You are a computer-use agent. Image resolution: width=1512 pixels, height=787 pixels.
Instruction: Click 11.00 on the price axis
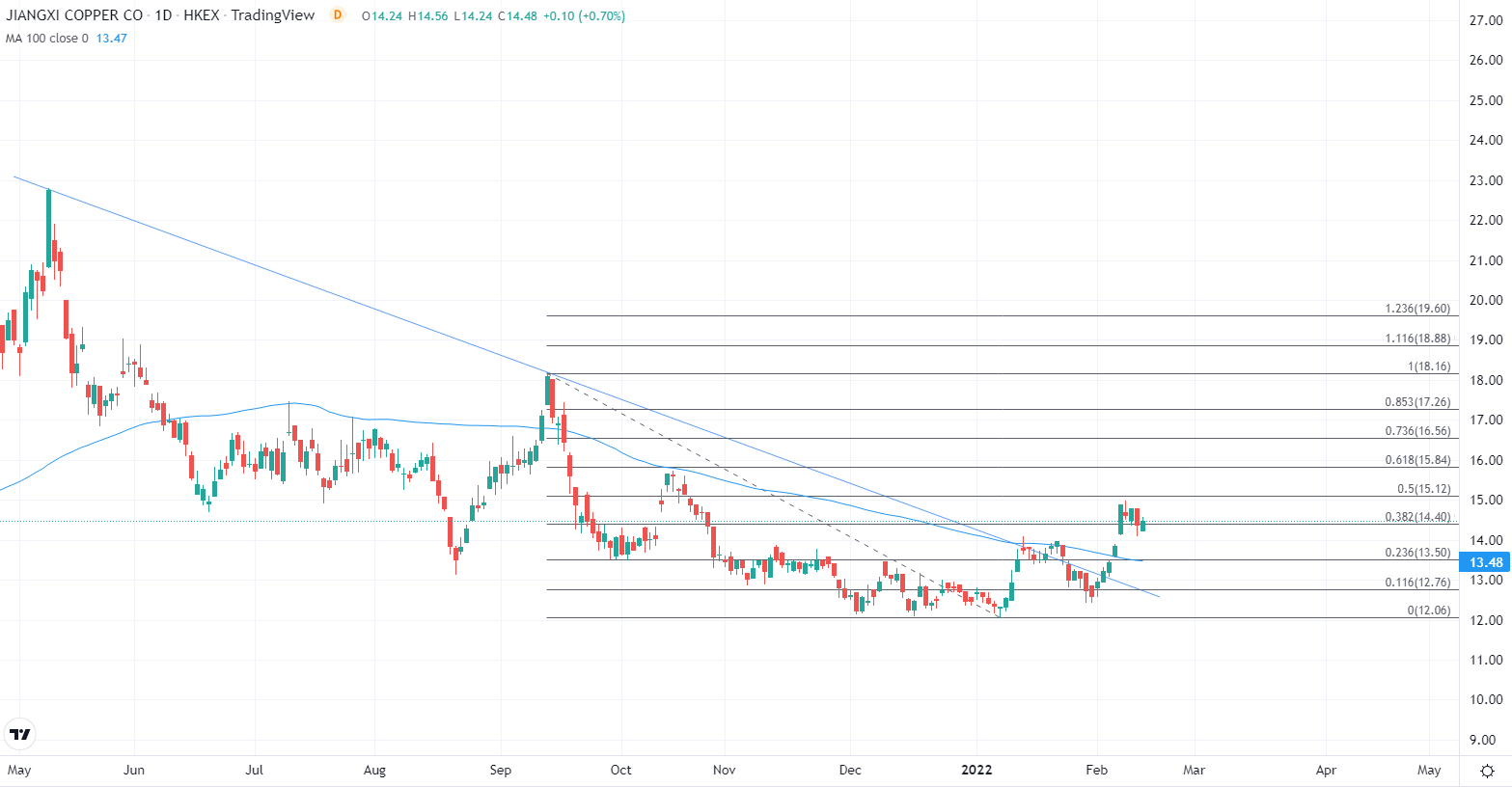[1486, 660]
